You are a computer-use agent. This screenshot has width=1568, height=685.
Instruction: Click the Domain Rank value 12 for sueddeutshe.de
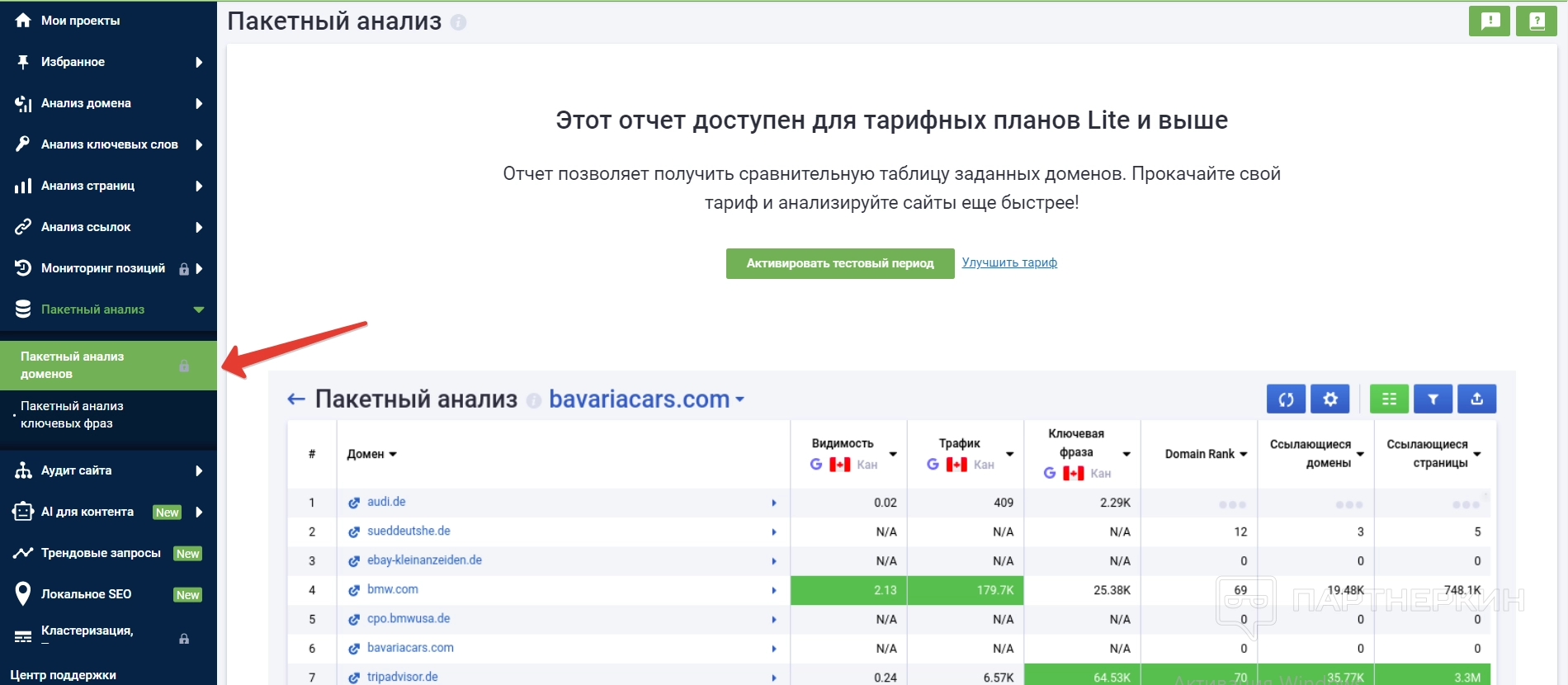(1240, 531)
